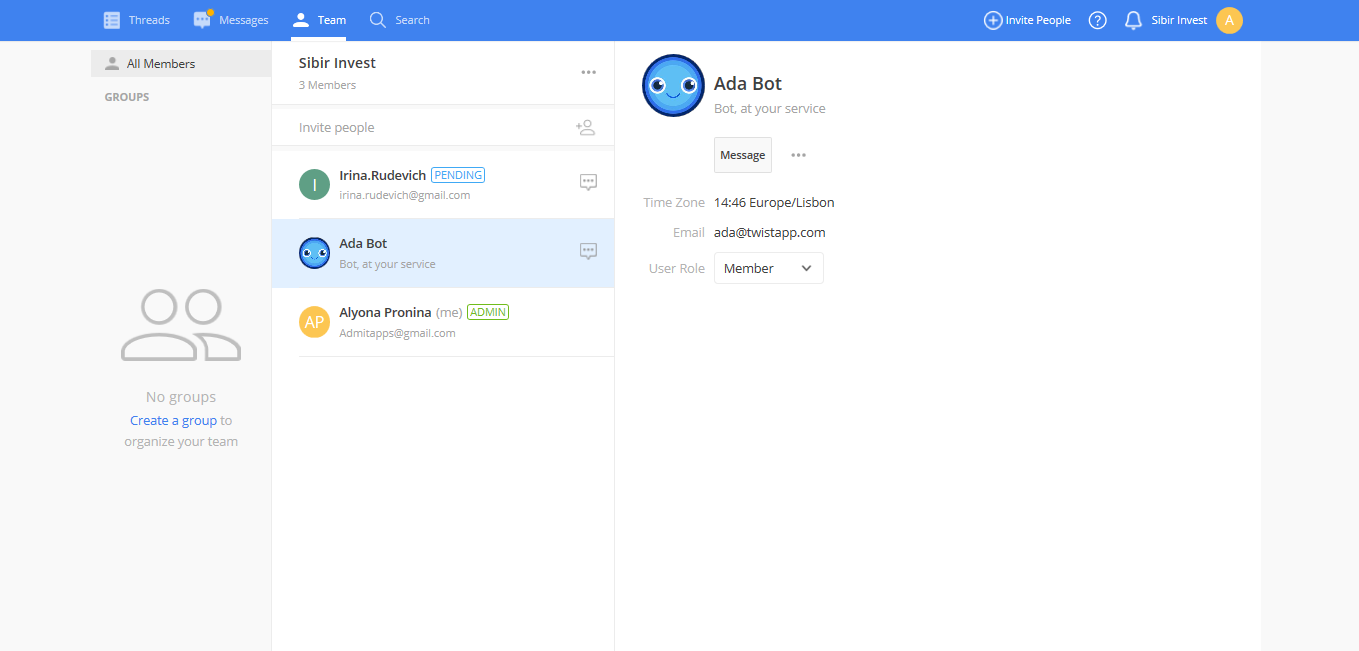
Task: Click the help question mark icon
Action: (x=1097, y=20)
